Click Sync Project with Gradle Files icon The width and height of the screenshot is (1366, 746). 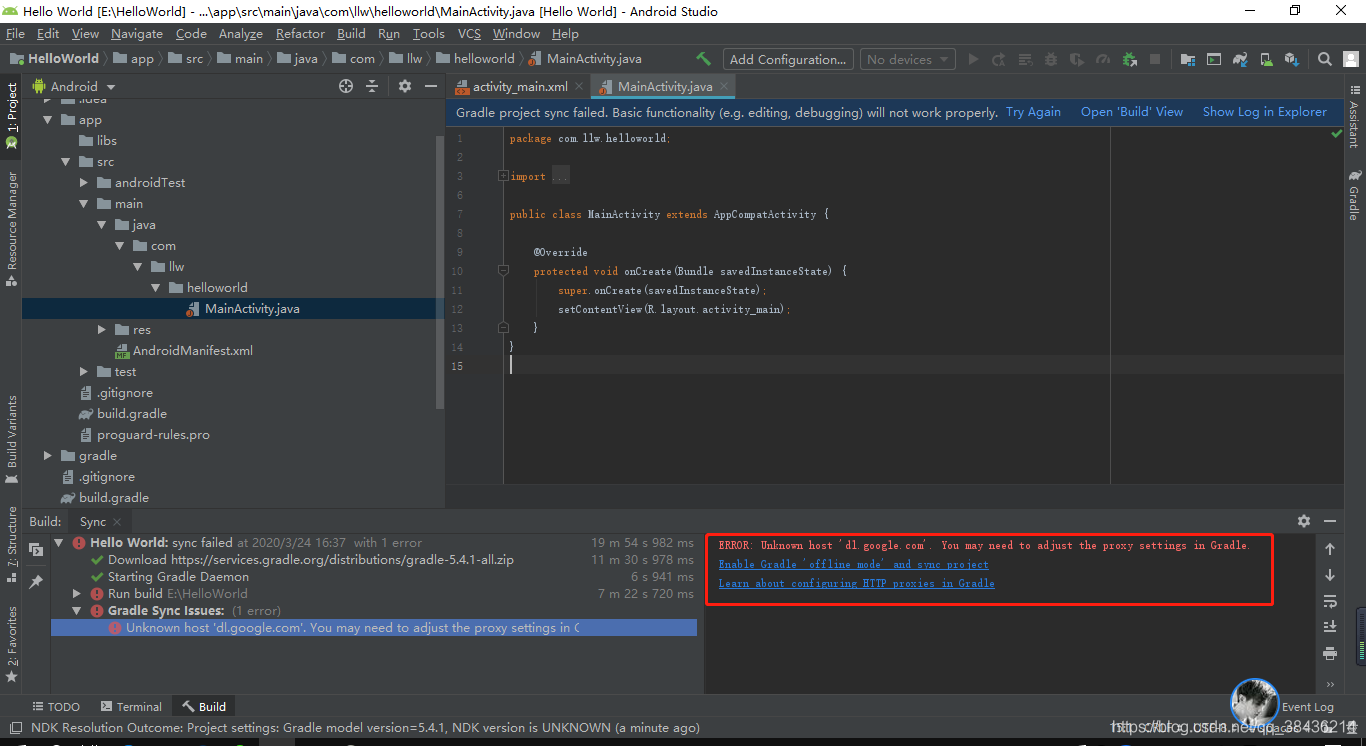click(1240, 59)
